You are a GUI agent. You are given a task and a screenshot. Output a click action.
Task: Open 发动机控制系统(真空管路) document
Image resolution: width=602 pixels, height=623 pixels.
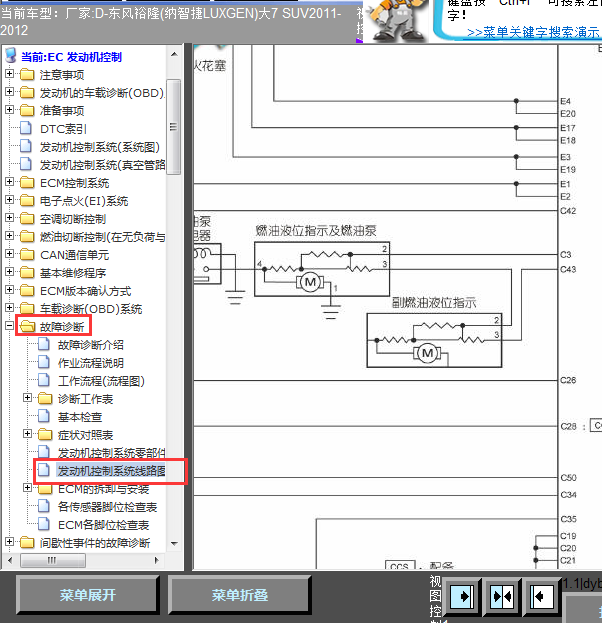[x=103, y=165]
